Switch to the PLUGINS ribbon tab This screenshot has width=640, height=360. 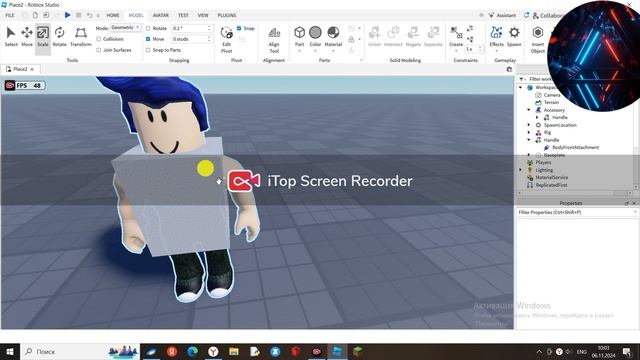(227, 15)
